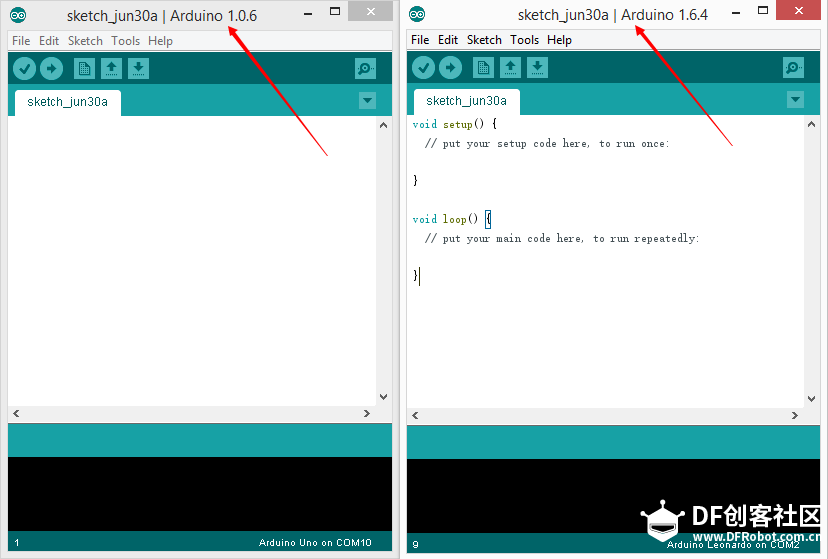Click scroll up arrow in Arduino 1.6.4 editor
Image resolution: width=828 pixels, height=559 pixels.
click(812, 124)
